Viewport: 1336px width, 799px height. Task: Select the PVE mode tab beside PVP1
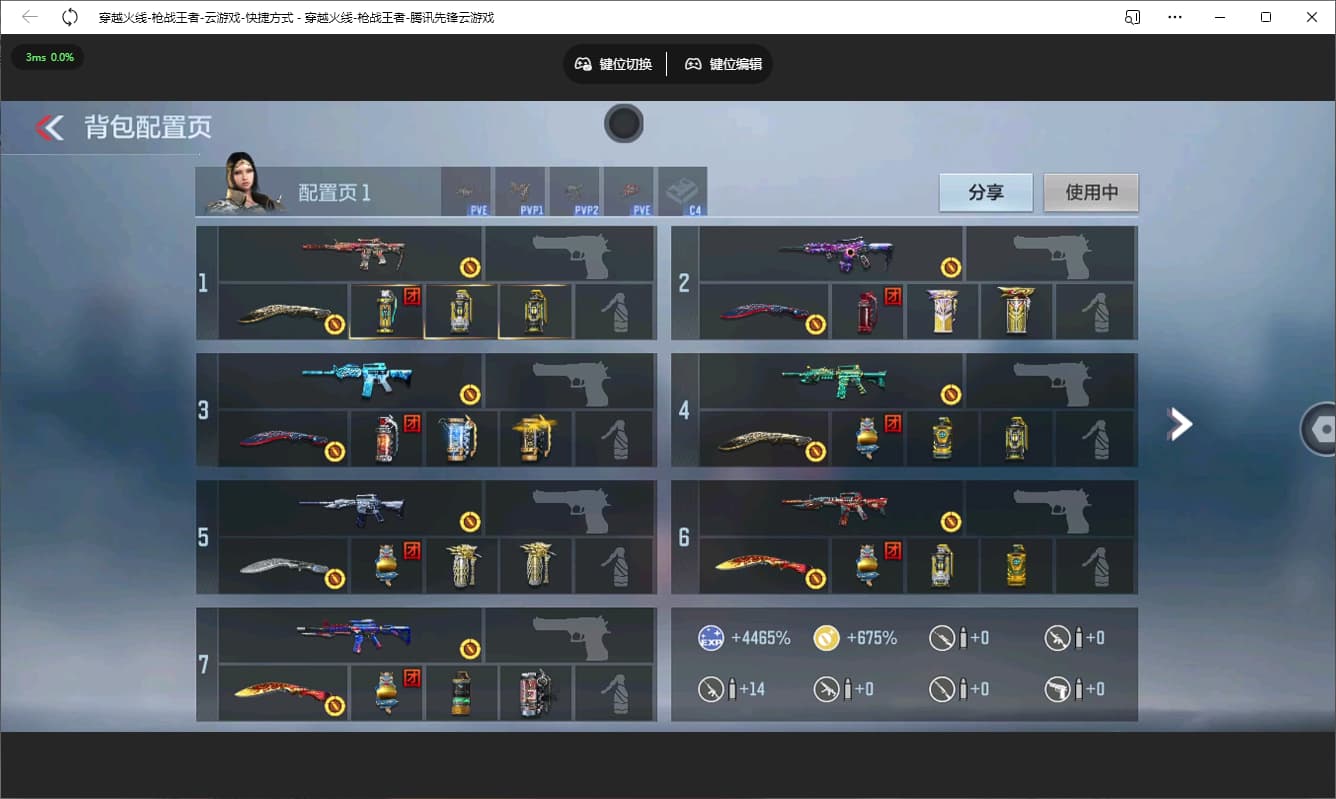click(466, 191)
